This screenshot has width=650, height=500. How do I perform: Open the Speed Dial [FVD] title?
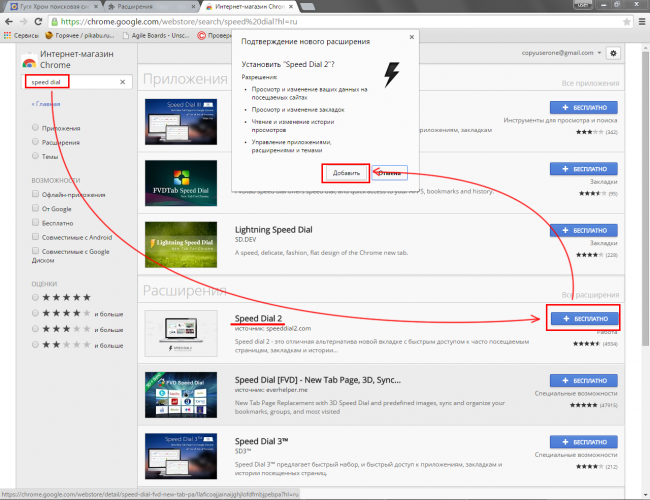(318, 380)
